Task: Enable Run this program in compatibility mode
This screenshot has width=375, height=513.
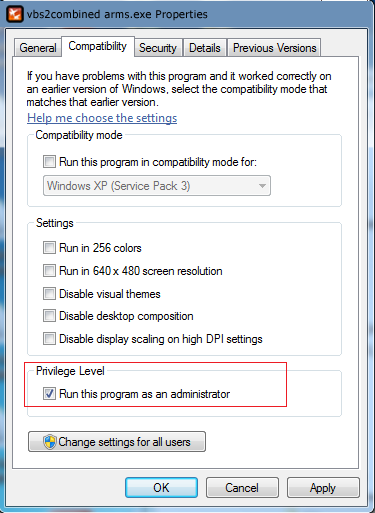Action: coord(49,162)
